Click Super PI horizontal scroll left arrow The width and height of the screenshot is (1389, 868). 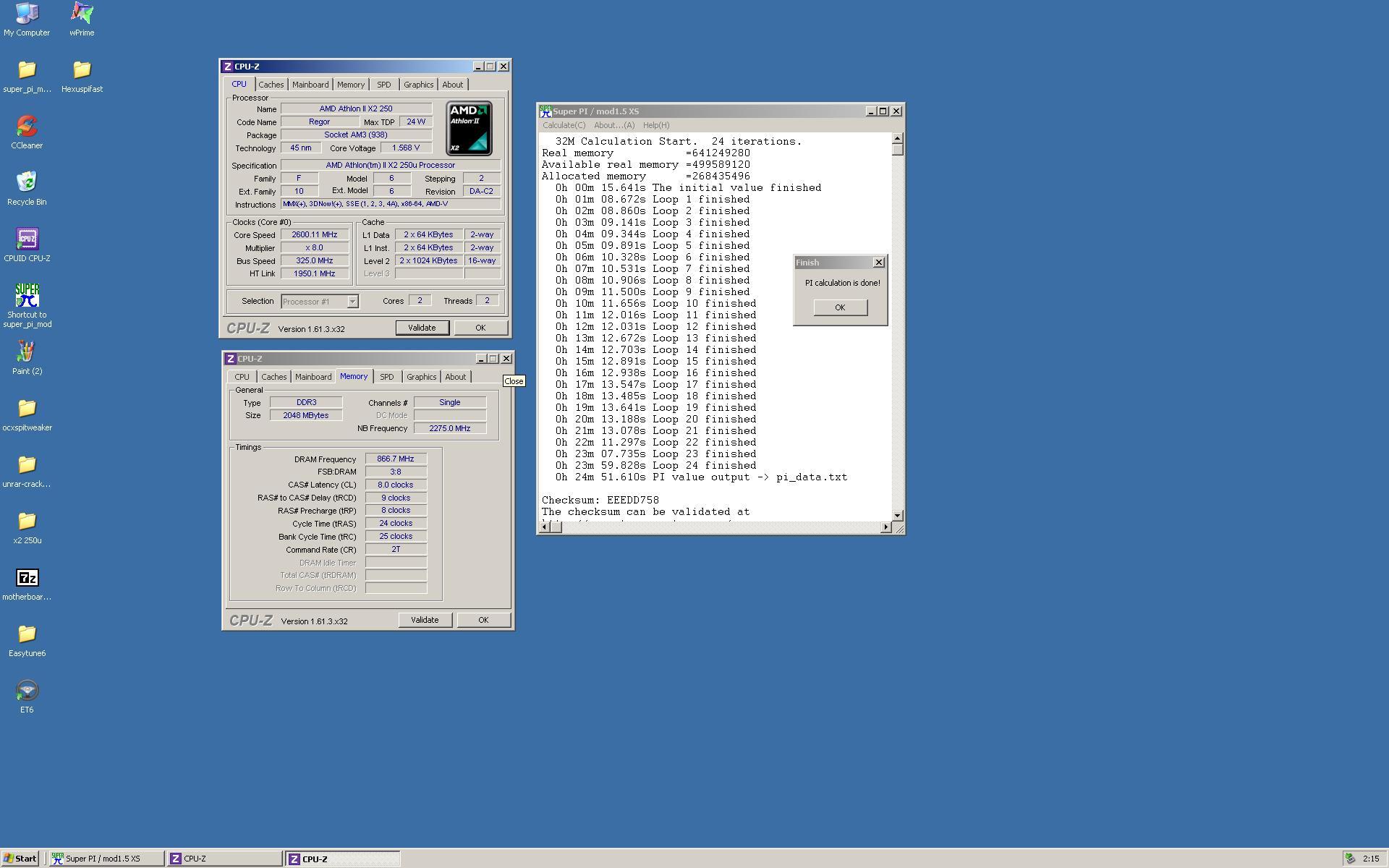(545, 527)
